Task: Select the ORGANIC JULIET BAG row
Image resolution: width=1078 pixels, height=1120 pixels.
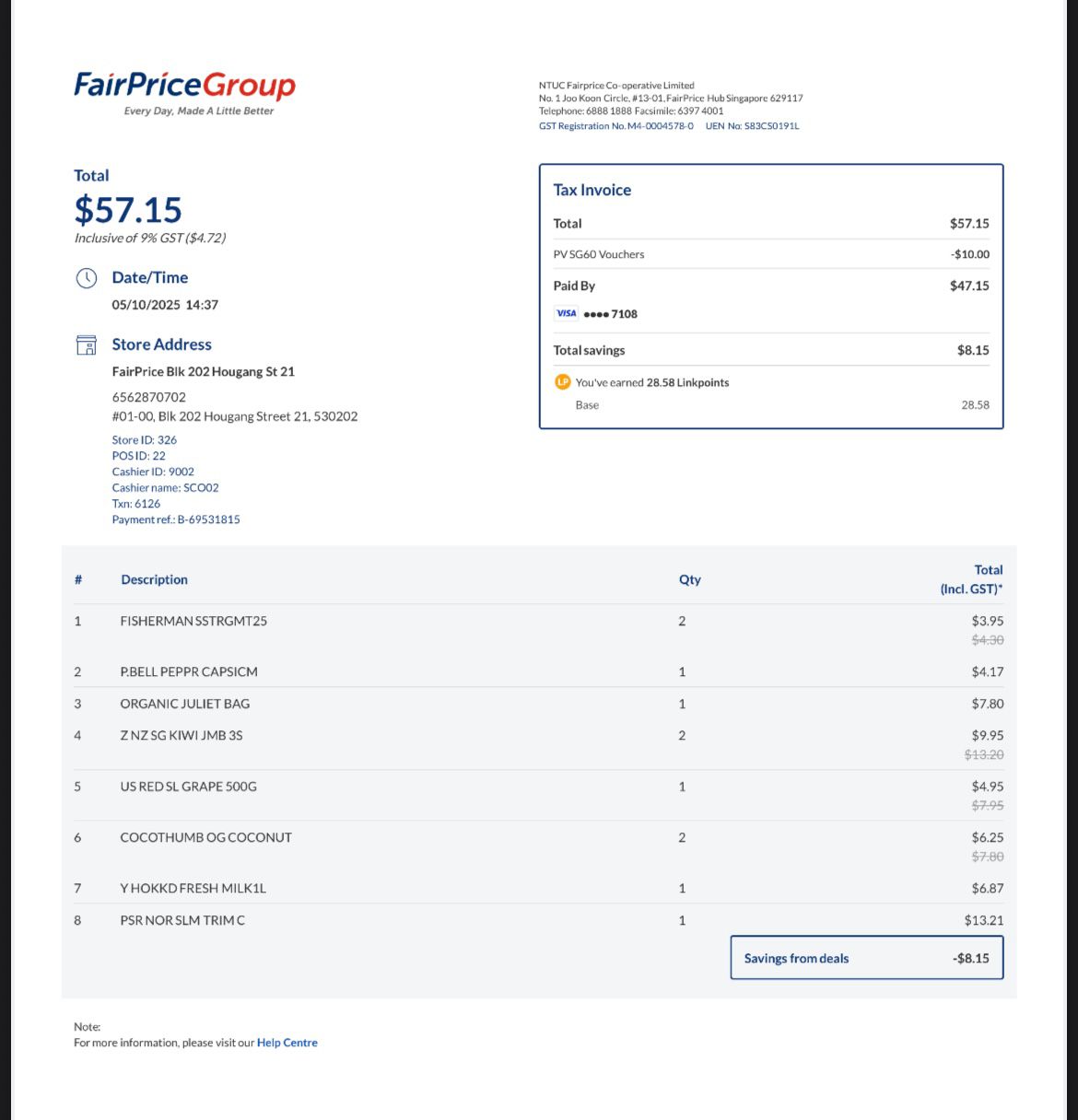Action: pyautogui.click(x=539, y=704)
